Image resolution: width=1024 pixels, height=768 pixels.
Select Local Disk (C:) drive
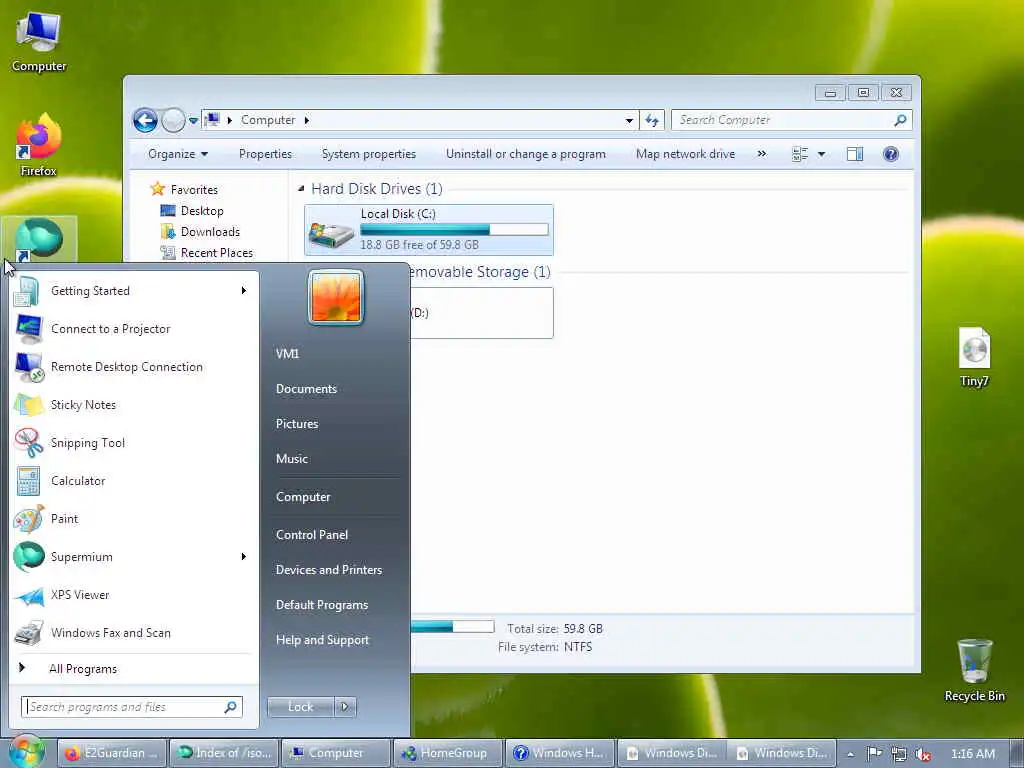pos(428,229)
